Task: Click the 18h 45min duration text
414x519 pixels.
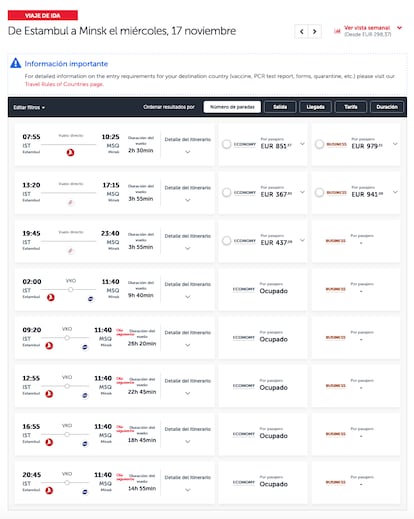Action: [x=142, y=440]
